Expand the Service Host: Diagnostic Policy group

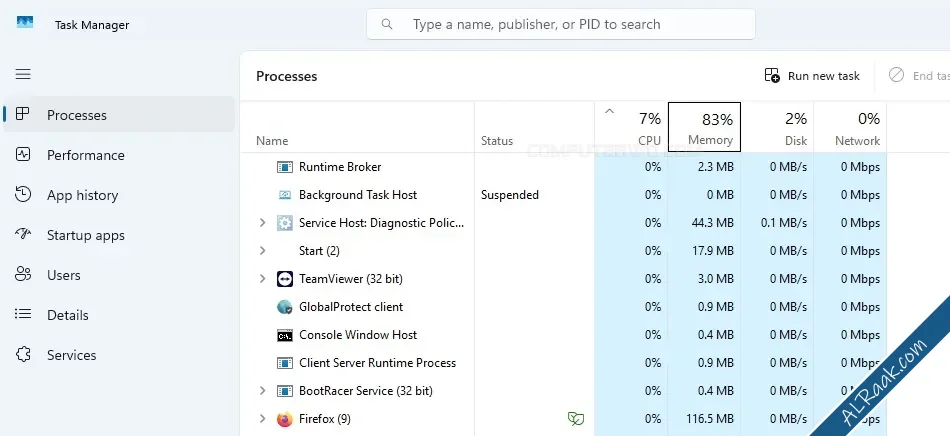(262, 223)
